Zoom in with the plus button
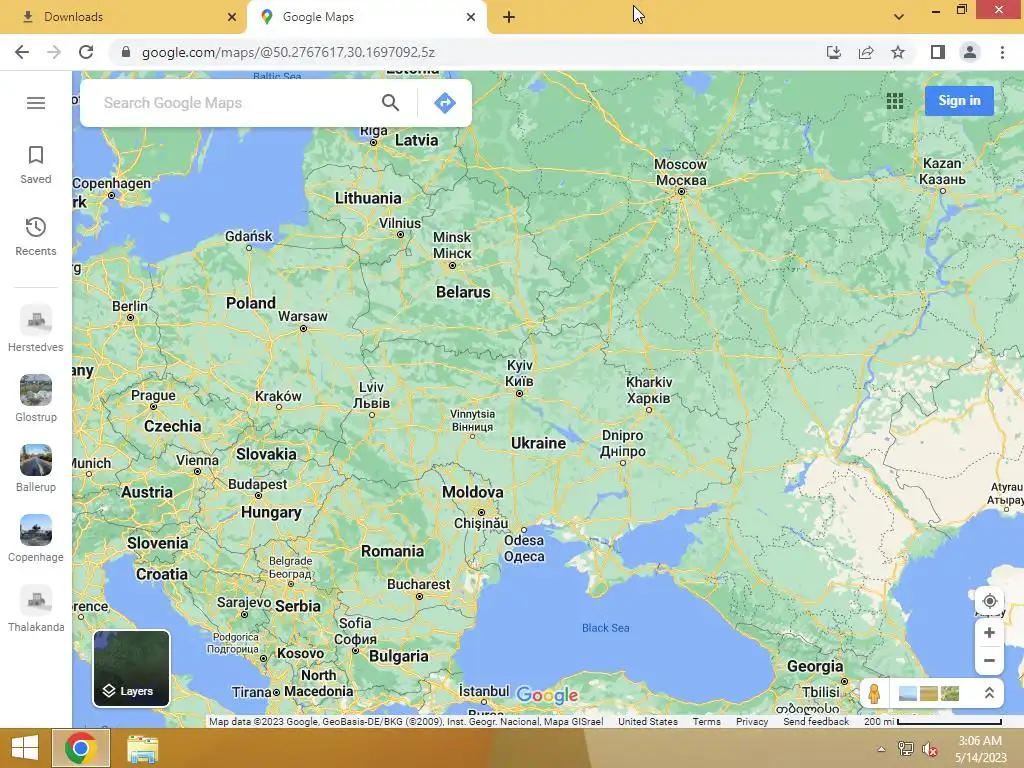Viewport: 1024px width, 768px height. 989,633
